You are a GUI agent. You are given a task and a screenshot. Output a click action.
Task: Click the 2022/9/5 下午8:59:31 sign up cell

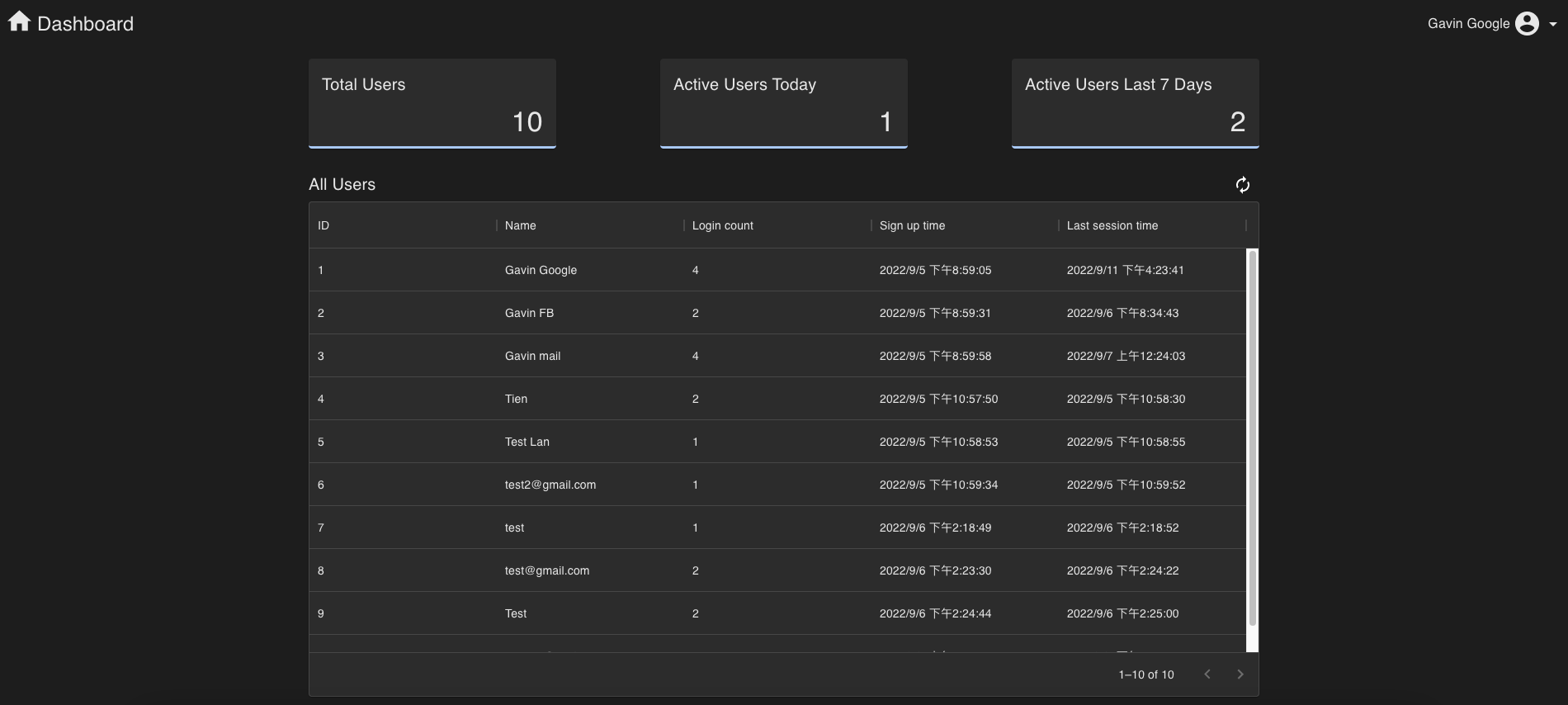tap(965, 313)
